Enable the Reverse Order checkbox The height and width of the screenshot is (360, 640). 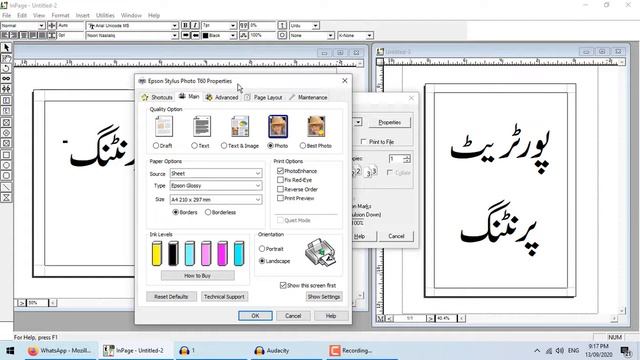280,189
